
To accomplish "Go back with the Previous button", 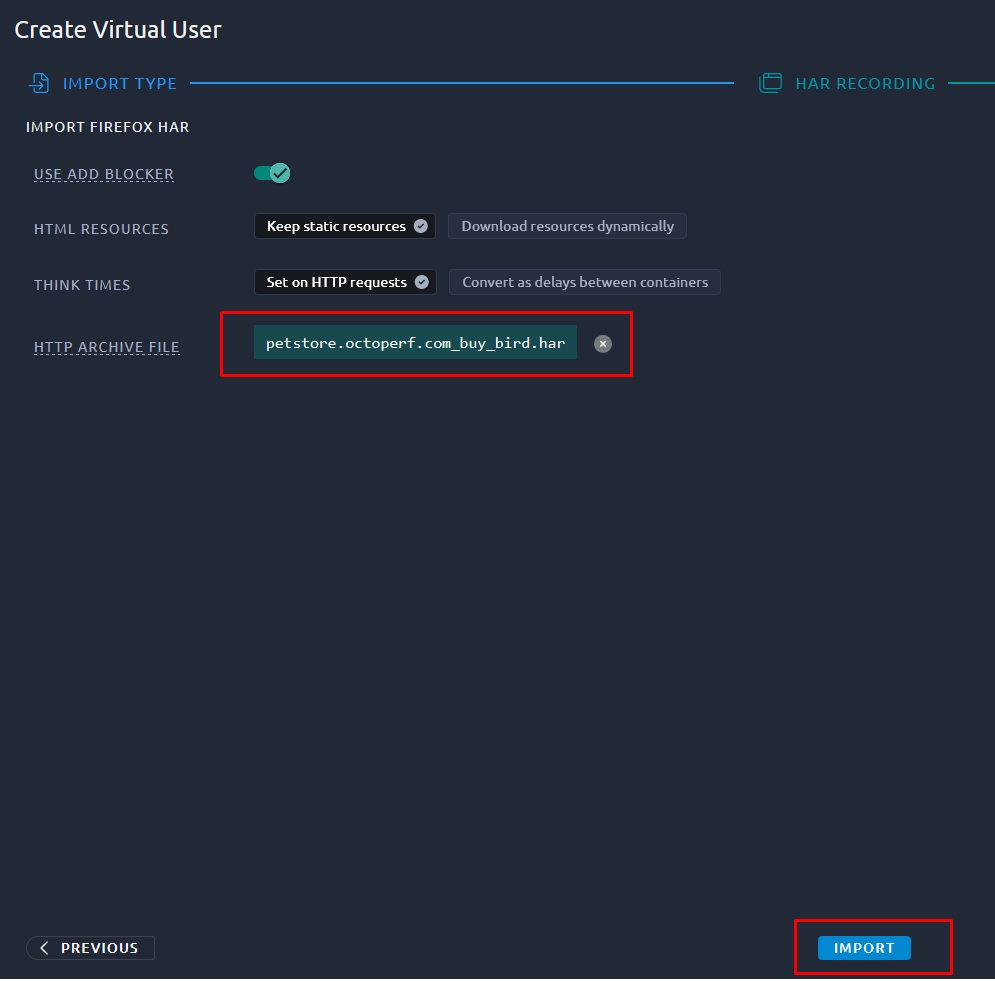I will coord(90,948).
